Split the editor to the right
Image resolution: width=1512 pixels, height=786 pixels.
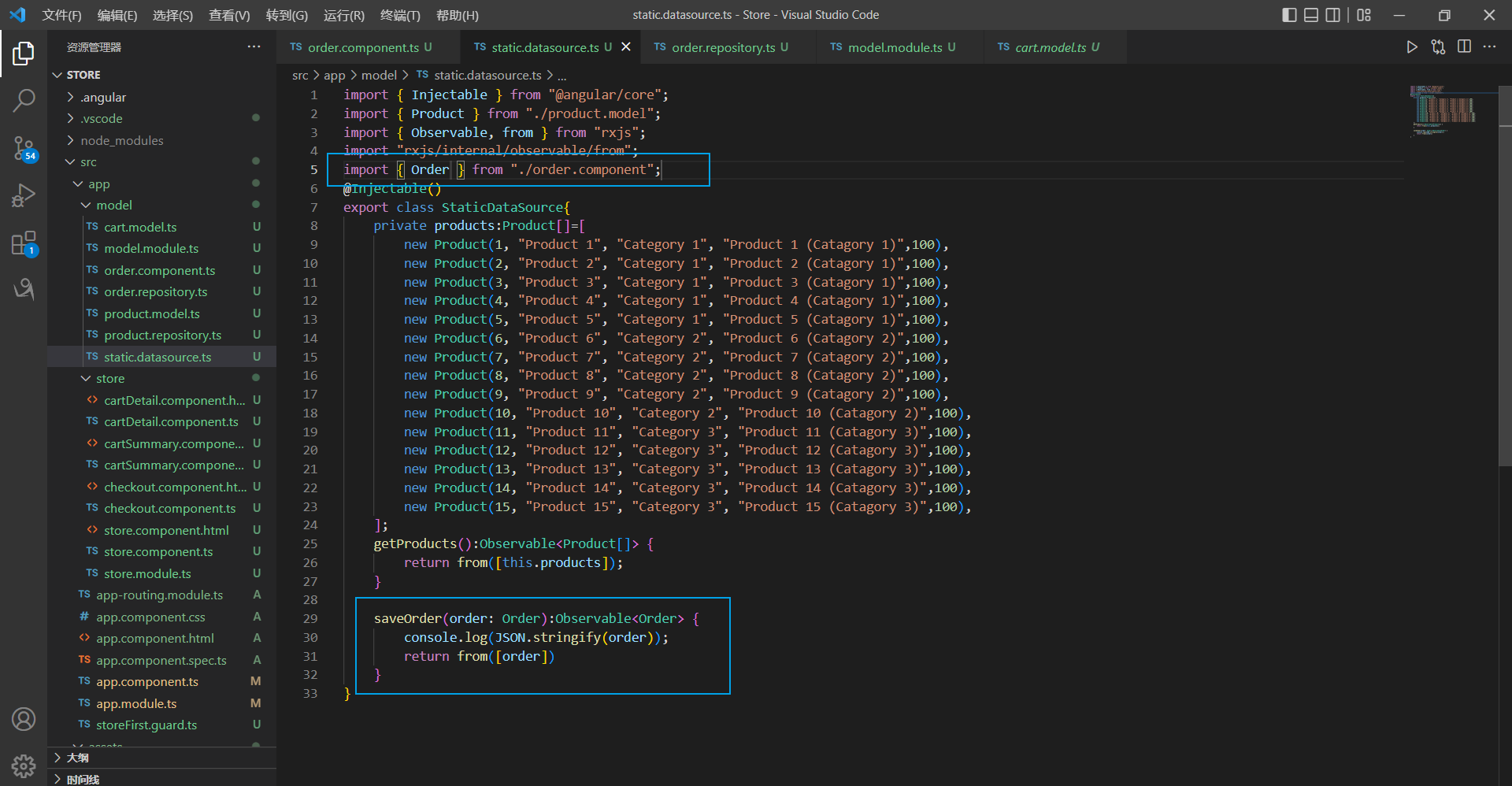point(1464,47)
